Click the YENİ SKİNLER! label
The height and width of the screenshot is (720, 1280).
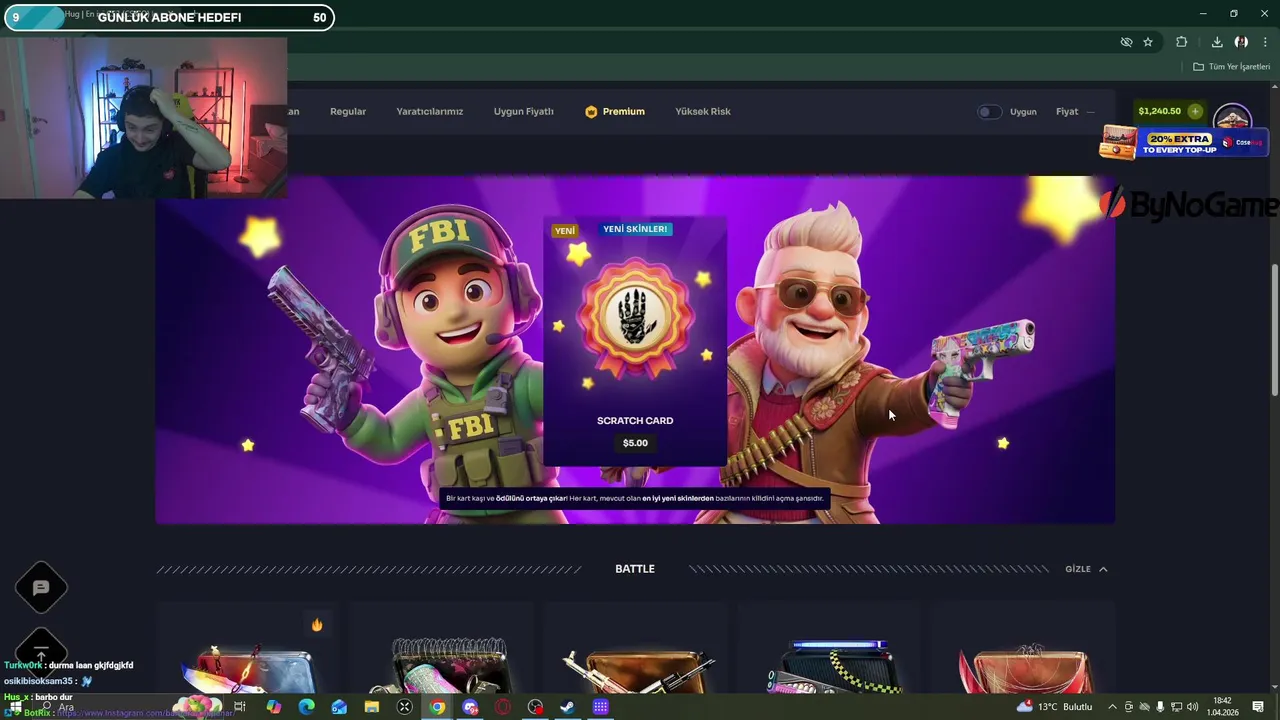(635, 229)
